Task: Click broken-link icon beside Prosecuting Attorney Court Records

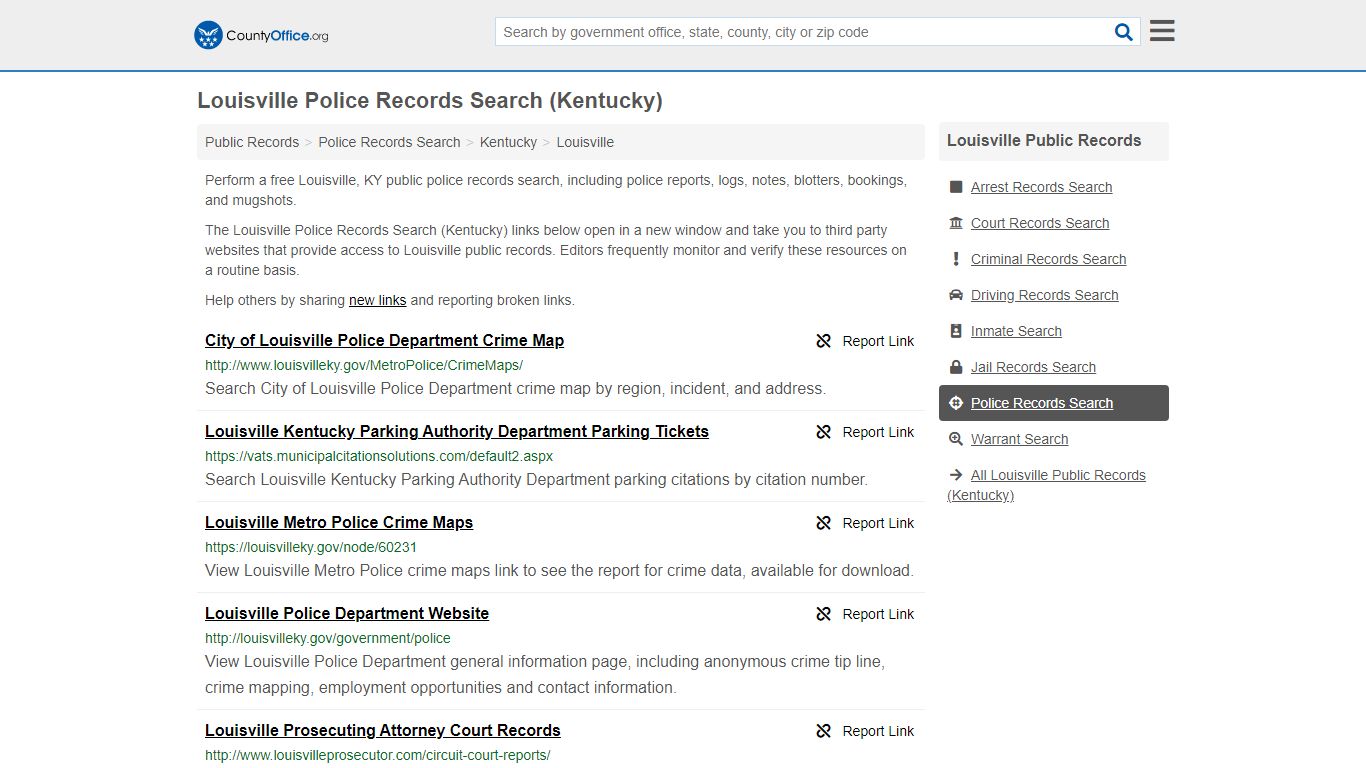Action: [x=824, y=731]
